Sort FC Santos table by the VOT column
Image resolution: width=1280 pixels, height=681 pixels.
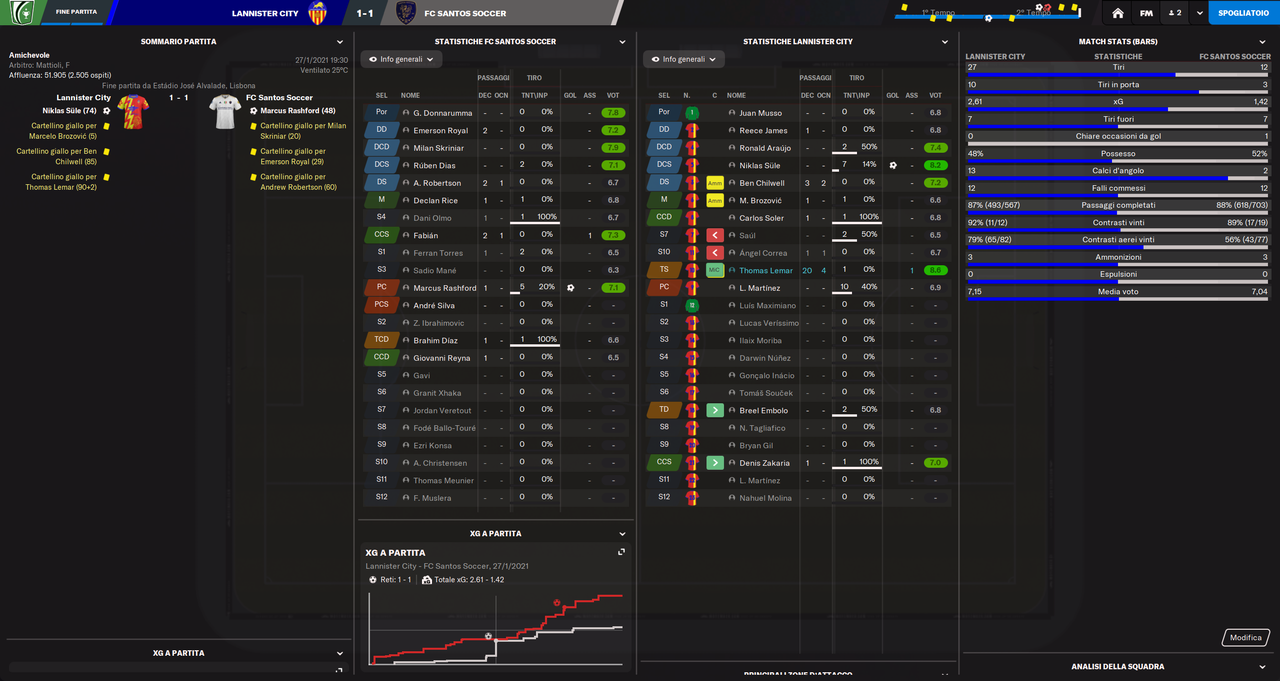pyautogui.click(x=613, y=95)
